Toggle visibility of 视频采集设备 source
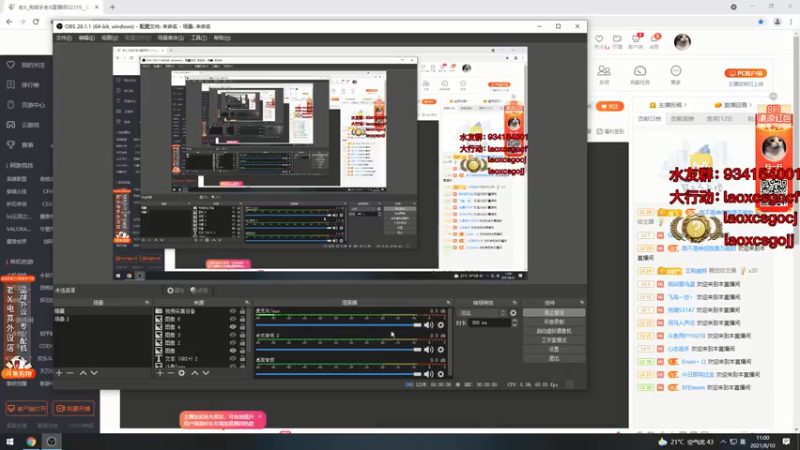Screen dimensions: 800x450 point(233,311)
